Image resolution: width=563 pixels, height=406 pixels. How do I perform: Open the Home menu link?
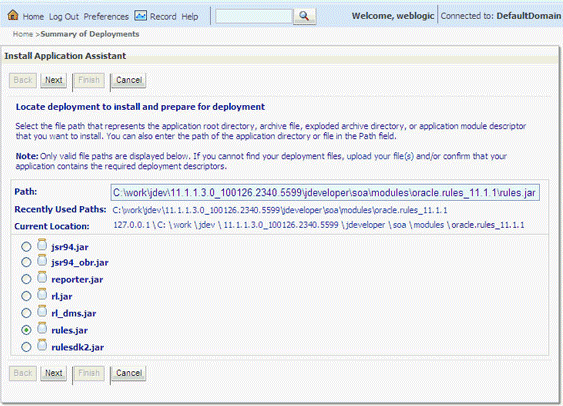click(33, 17)
